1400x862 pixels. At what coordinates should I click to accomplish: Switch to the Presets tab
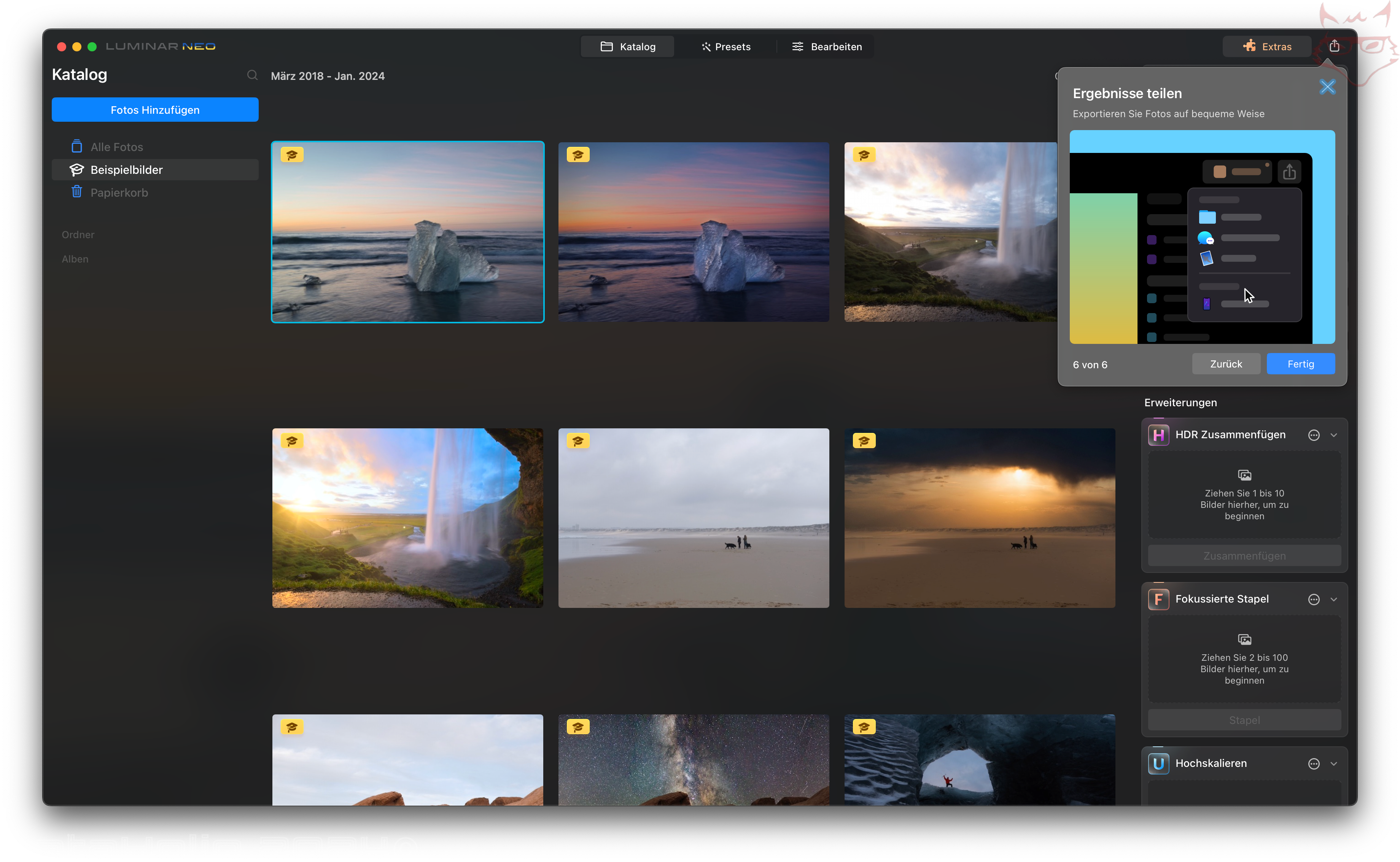coord(725,46)
